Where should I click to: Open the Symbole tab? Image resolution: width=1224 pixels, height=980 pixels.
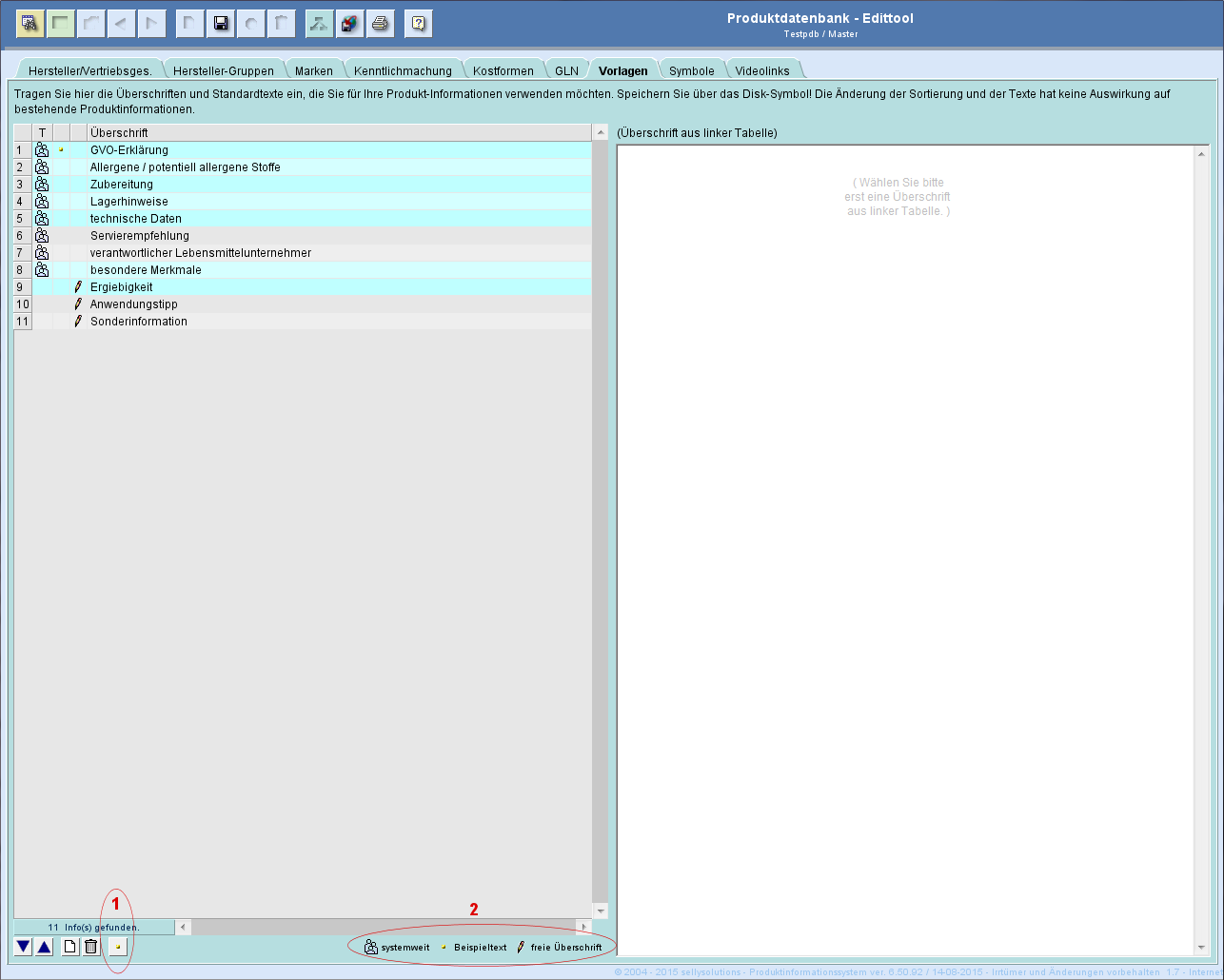pos(692,70)
